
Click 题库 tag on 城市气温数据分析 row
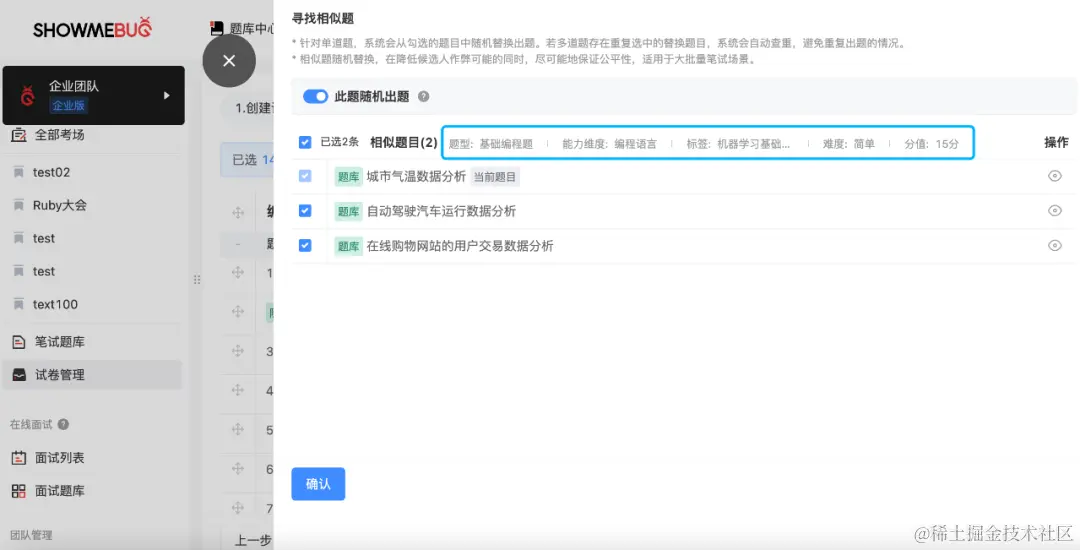349,177
